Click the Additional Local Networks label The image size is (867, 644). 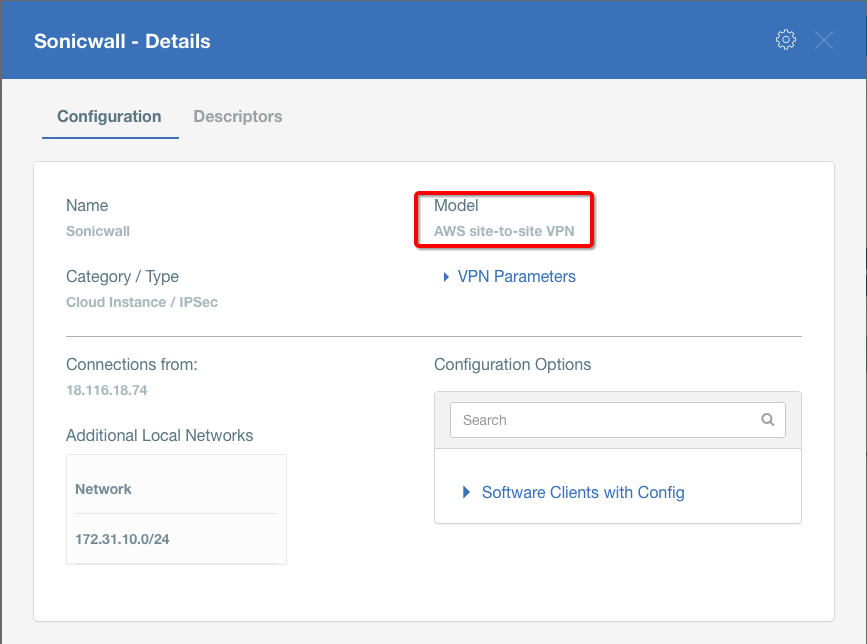tap(159, 436)
